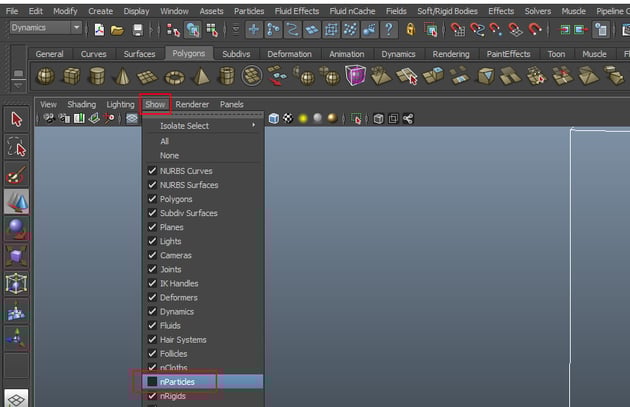
Task: Click the purple cube shelf icon
Action: click(x=355, y=75)
